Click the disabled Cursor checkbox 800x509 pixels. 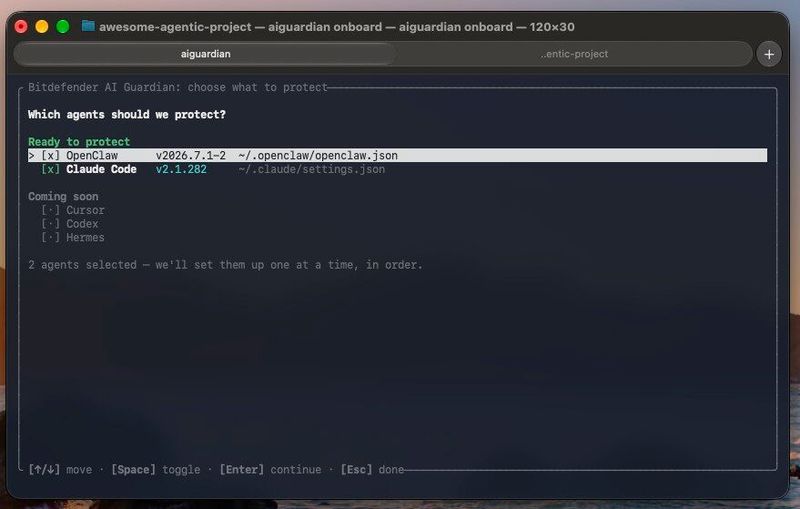coord(51,210)
